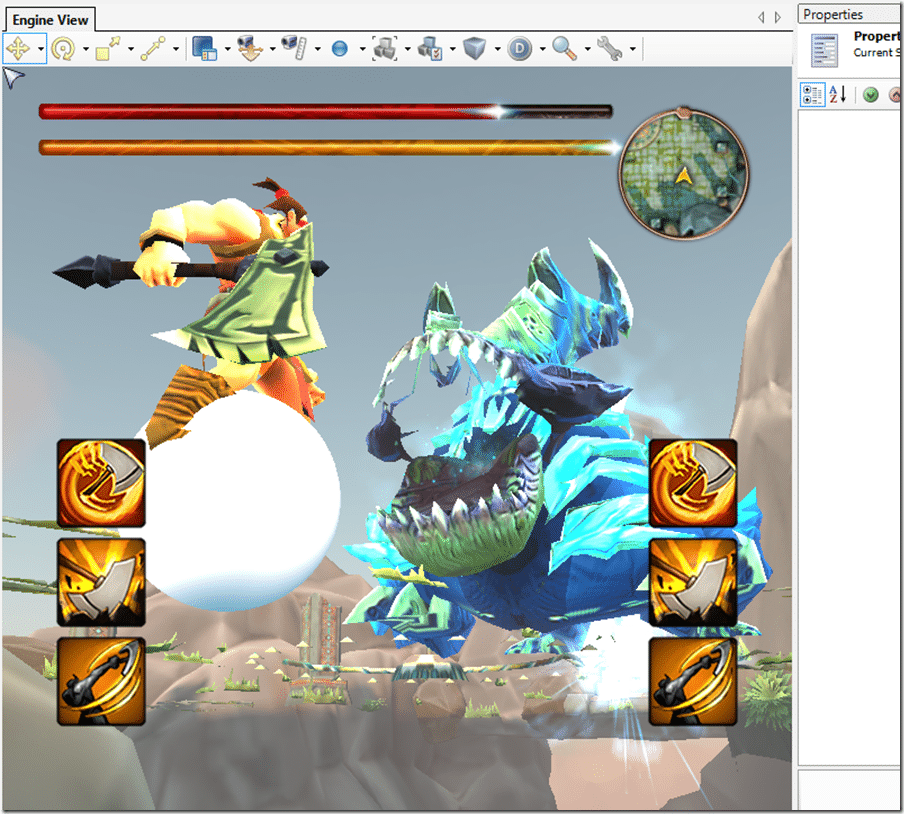Open the Move tool dropdown arrow

(40, 49)
